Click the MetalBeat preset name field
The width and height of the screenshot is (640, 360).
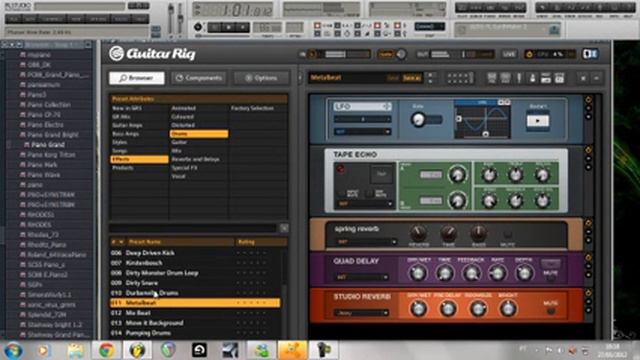(347, 78)
